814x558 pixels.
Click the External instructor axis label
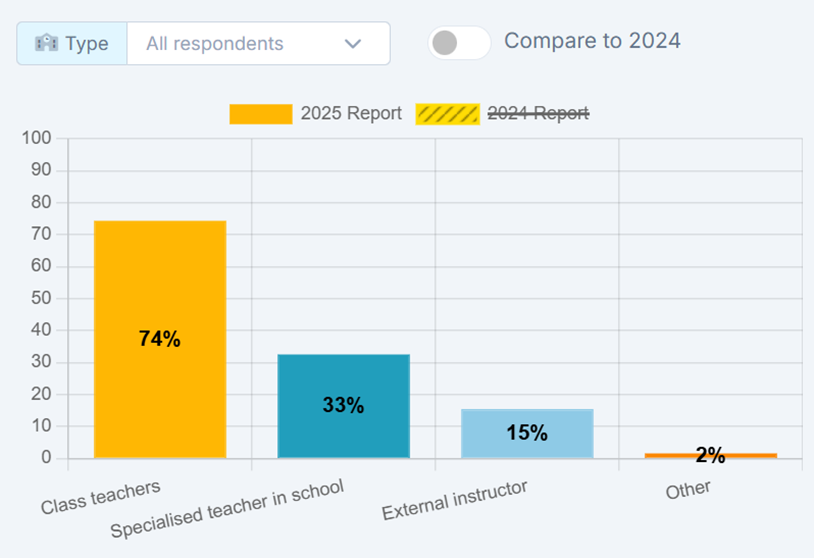point(454,500)
